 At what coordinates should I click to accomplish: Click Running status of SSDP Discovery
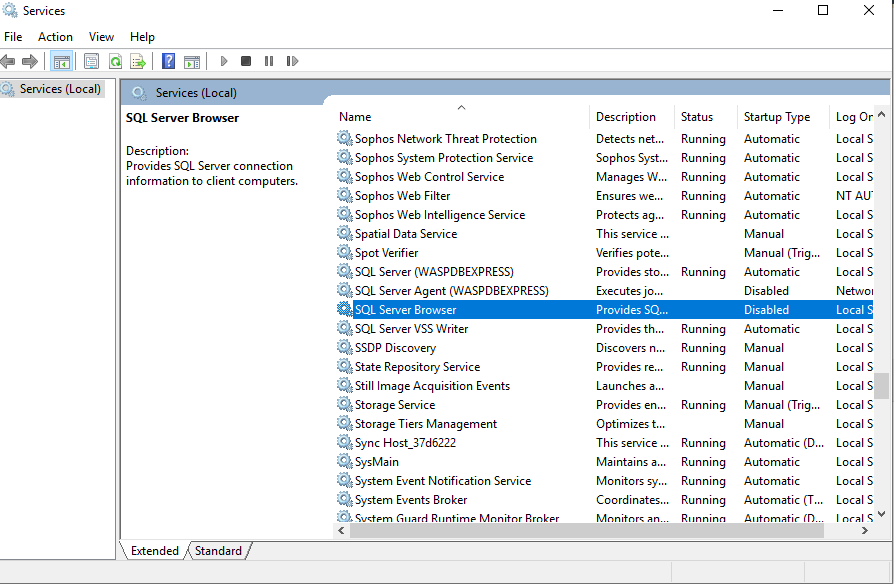[x=703, y=348]
